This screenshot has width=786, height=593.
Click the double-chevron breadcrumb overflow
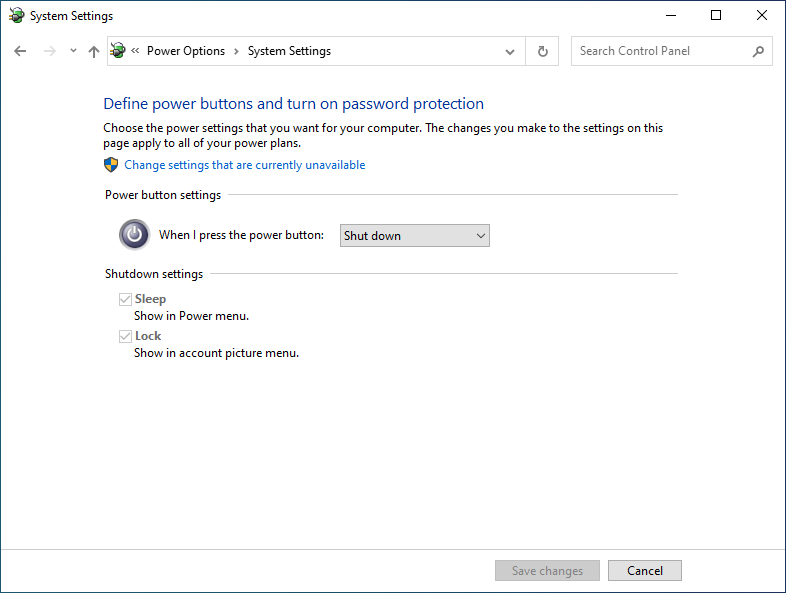tap(135, 51)
